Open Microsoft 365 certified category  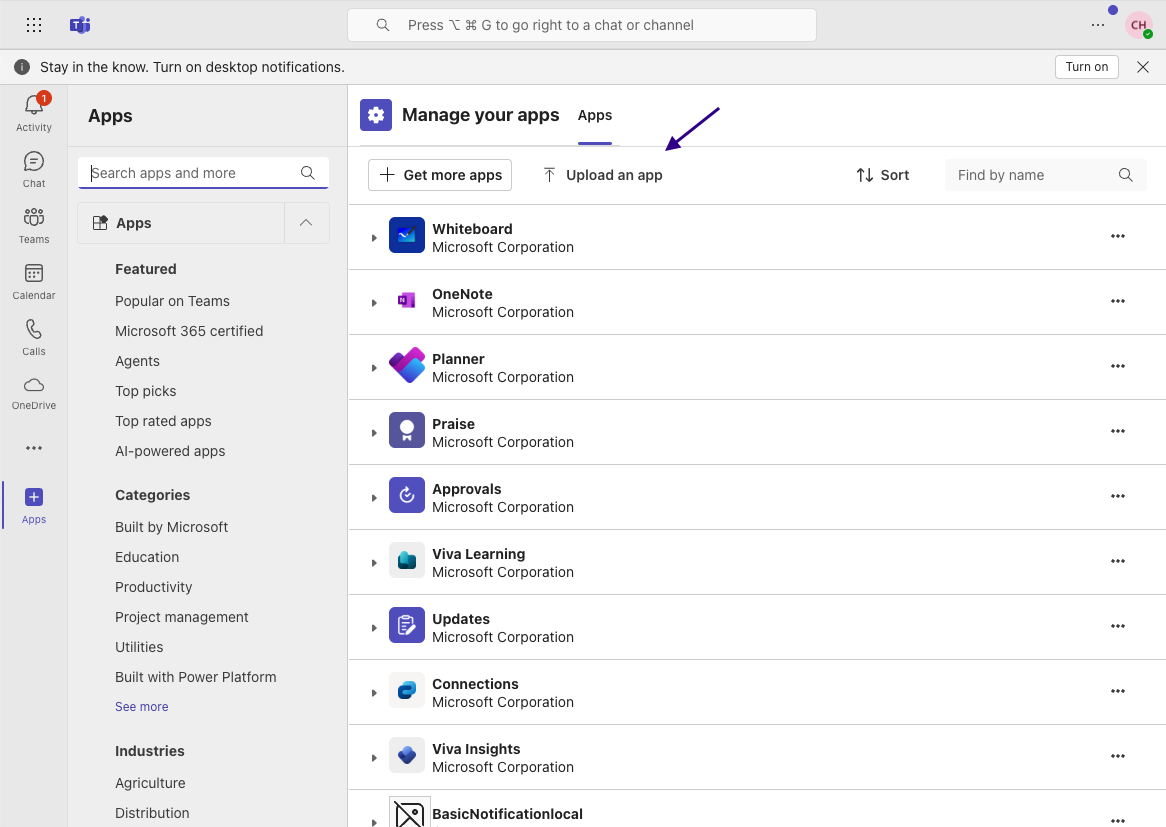point(189,331)
